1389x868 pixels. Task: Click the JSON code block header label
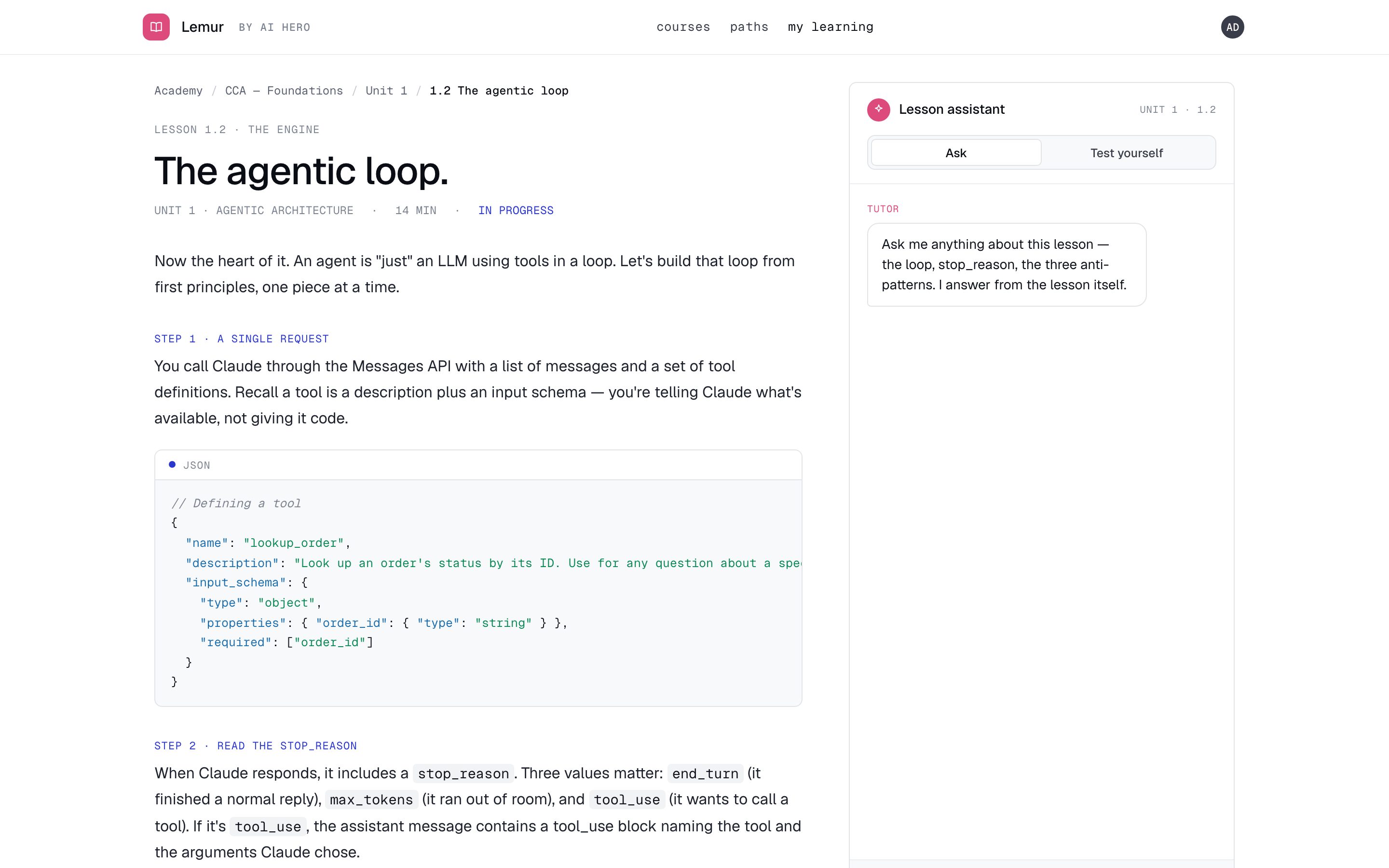(196, 465)
